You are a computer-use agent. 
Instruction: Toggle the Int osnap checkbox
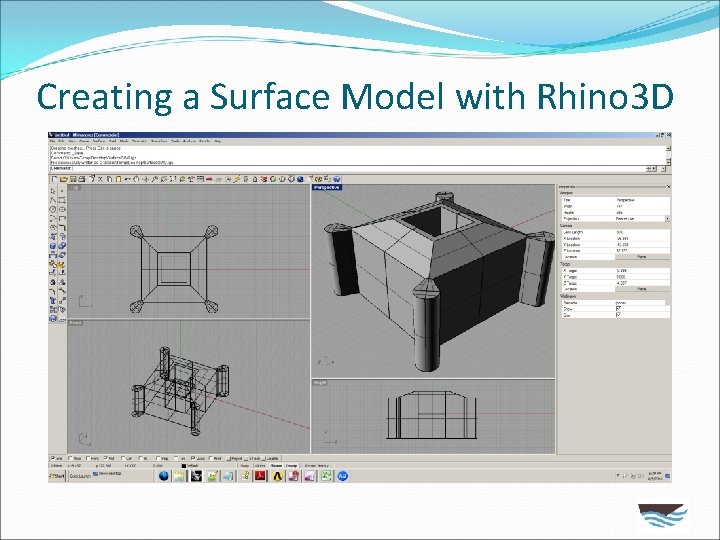(x=141, y=458)
